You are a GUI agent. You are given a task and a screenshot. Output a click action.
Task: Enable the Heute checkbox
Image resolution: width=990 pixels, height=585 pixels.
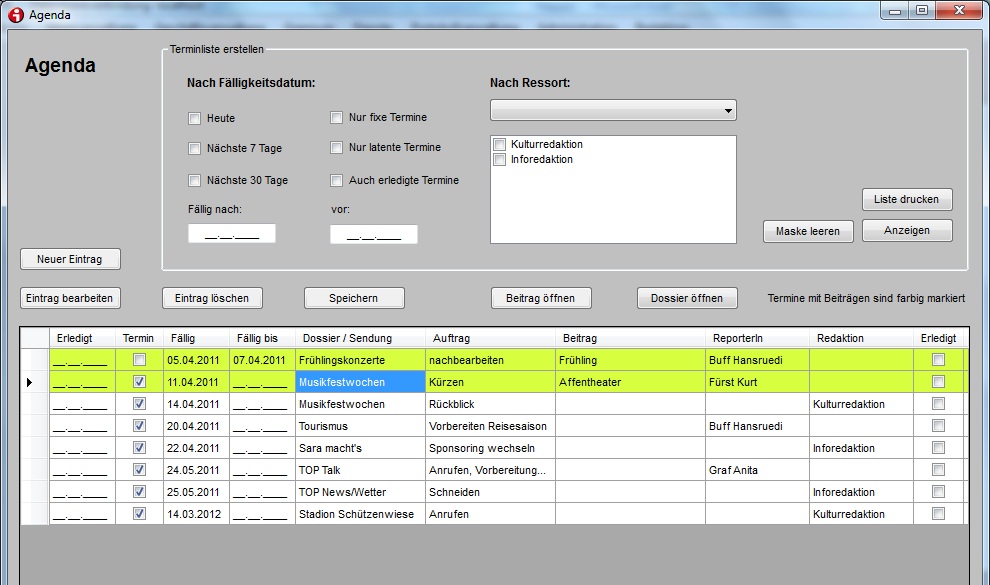[x=195, y=119]
